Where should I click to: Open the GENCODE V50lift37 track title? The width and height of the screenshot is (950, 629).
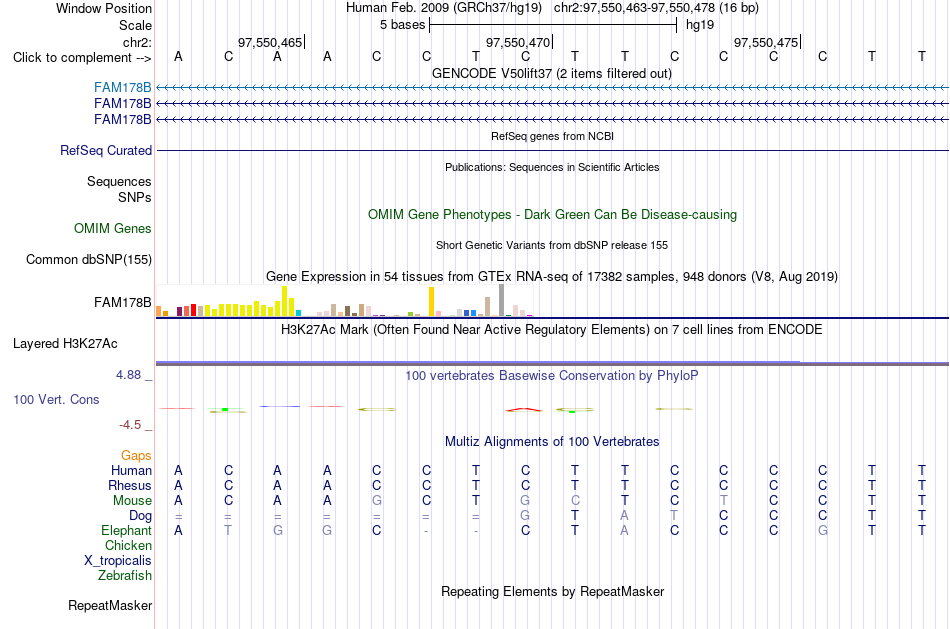[x=551, y=73]
